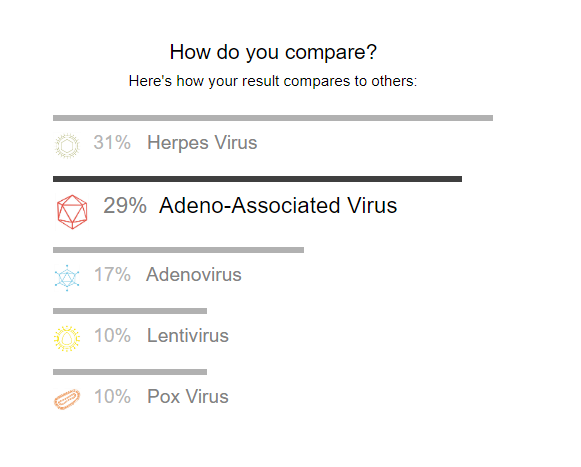This screenshot has height=467, width=581.
Task: Click the Lentivirus result label
Action: (x=188, y=335)
